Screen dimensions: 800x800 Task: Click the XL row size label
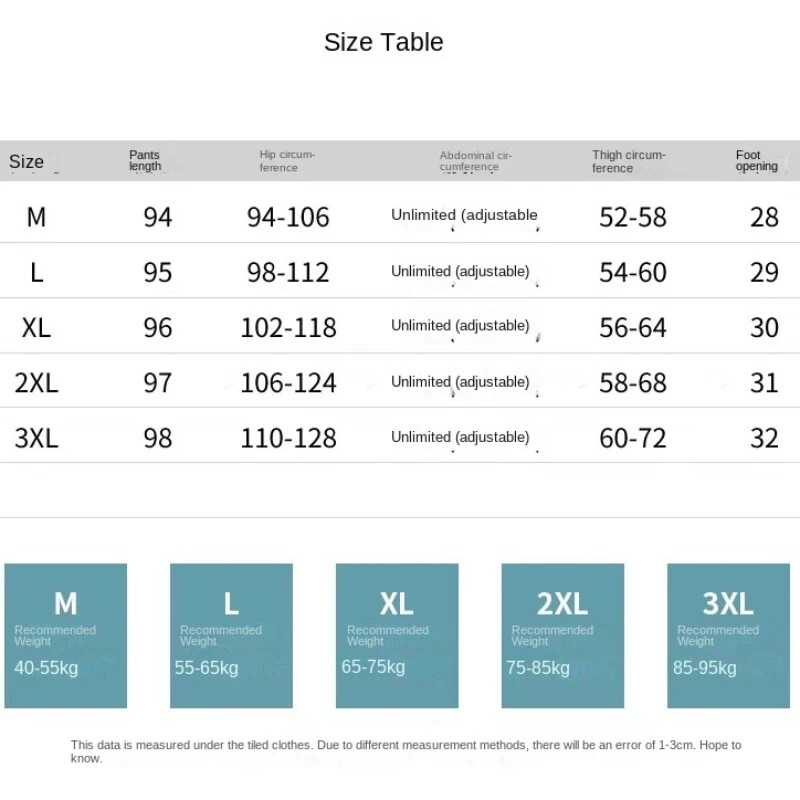[x=36, y=328]
